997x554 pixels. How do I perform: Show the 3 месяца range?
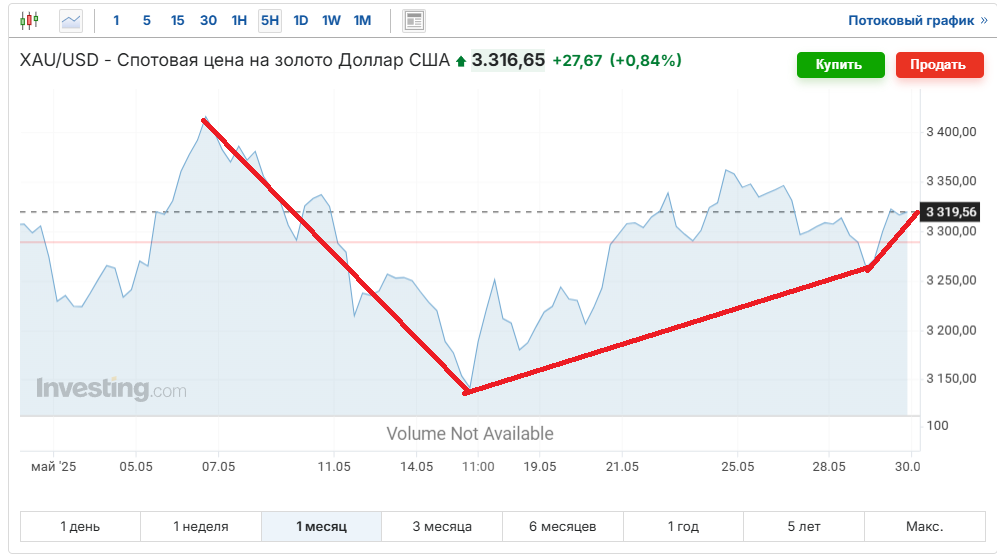[442, 527]
